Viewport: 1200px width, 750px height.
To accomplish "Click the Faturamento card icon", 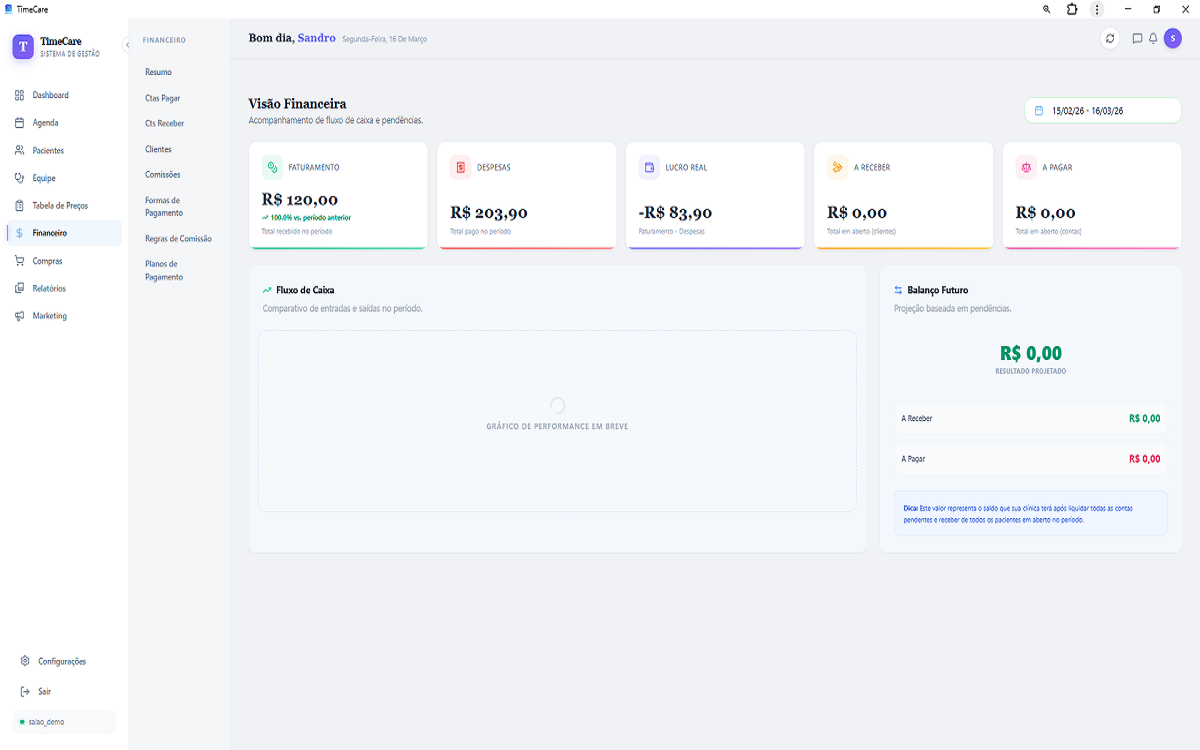I will [x=272, y=167].
